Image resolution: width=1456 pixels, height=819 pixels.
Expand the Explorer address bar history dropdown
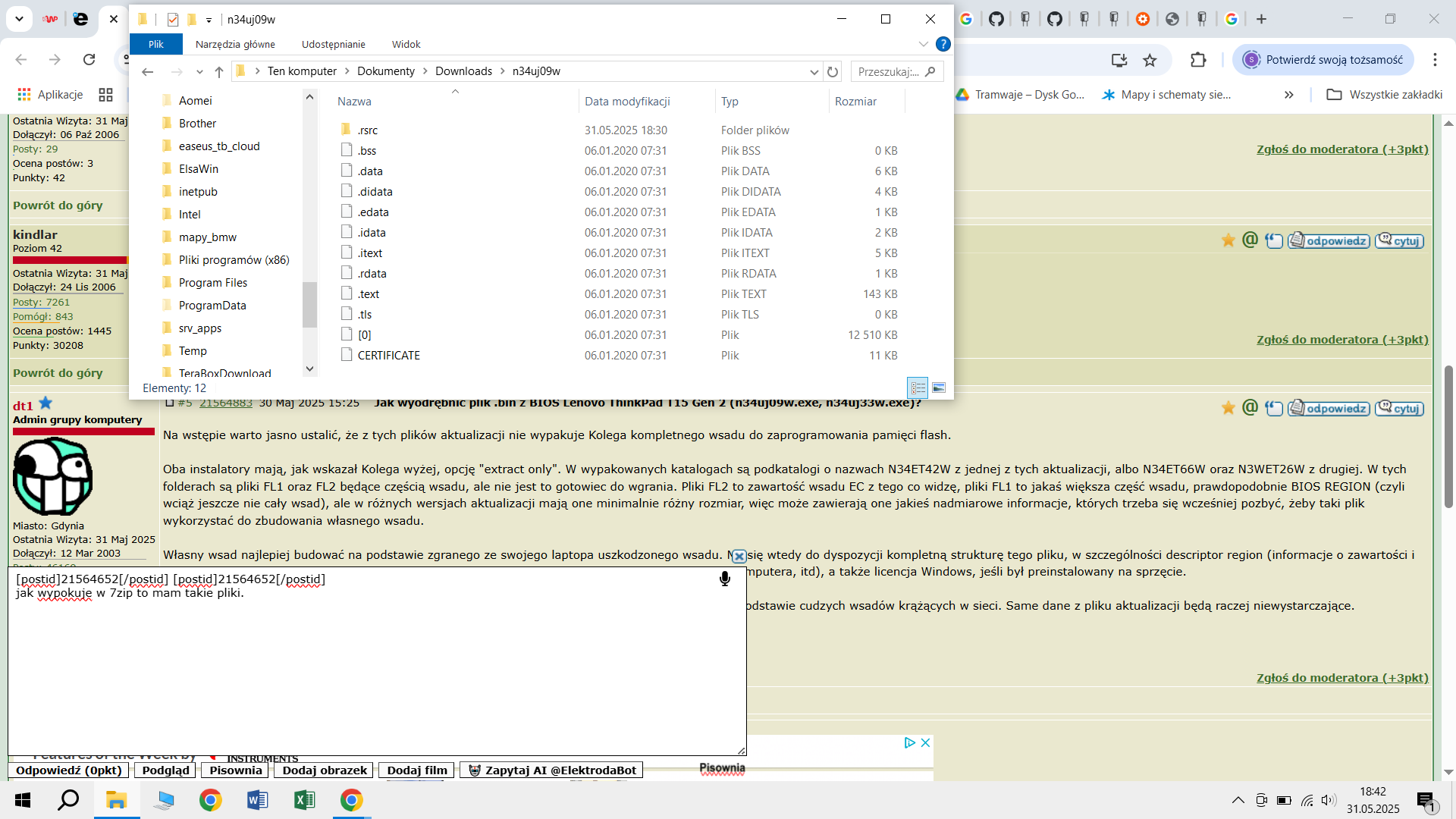[814, 71]
